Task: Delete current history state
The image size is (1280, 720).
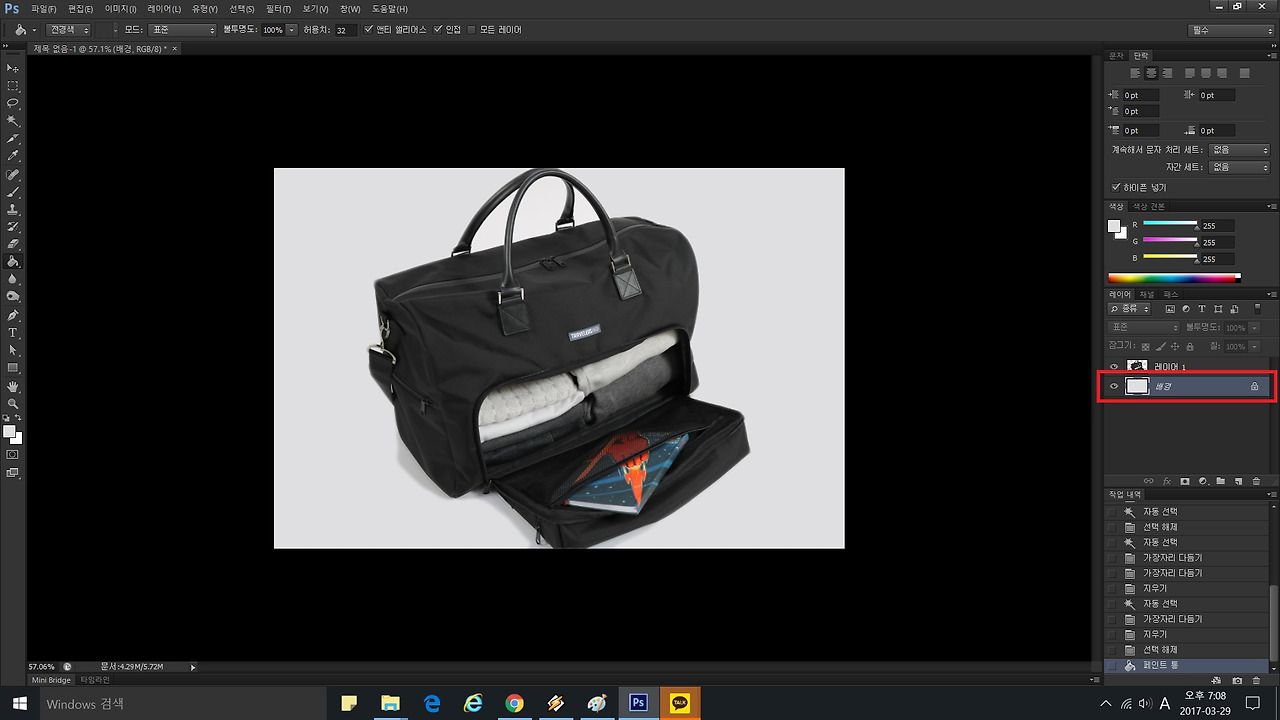Action: [1256, 680]
